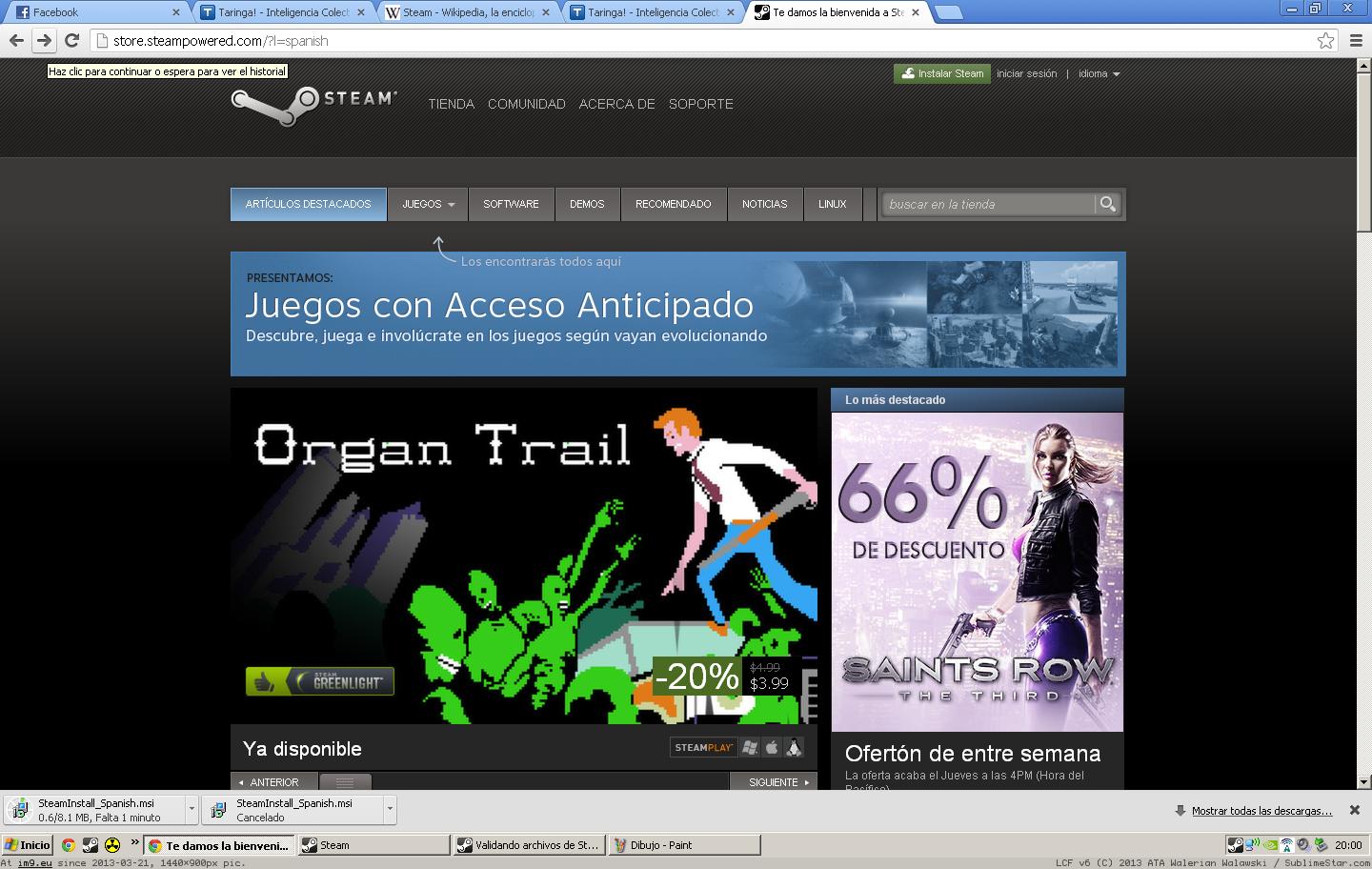Click the scrollbar down arrow of the page
This screenshot has width=1372, height=869.
point(1363,781)
